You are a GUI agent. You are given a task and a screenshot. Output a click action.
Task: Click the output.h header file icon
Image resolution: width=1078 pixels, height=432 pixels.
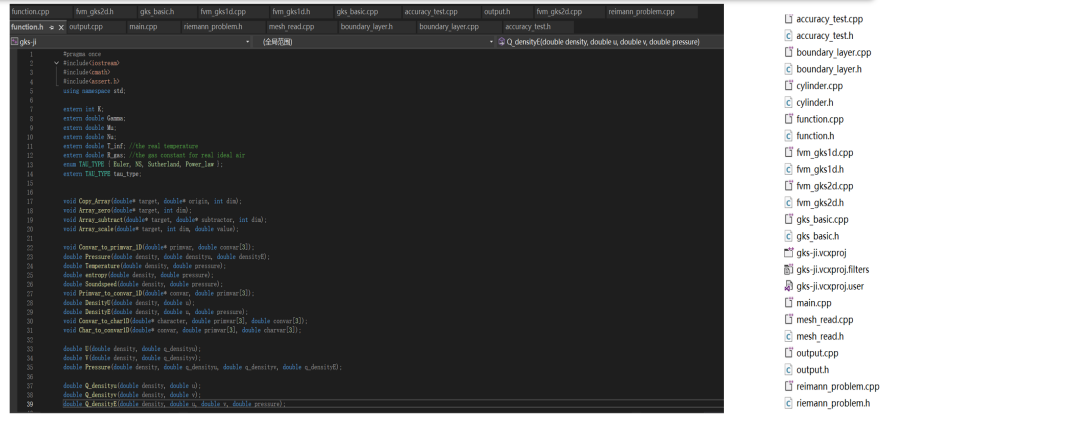point(788,370)
